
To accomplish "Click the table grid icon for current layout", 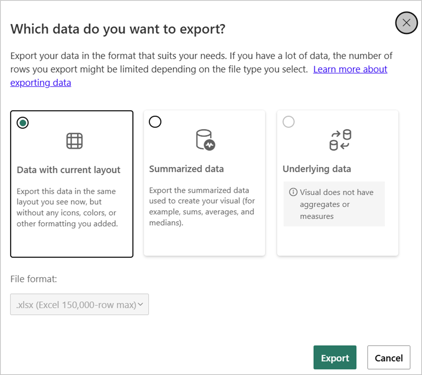I will 74,141.
